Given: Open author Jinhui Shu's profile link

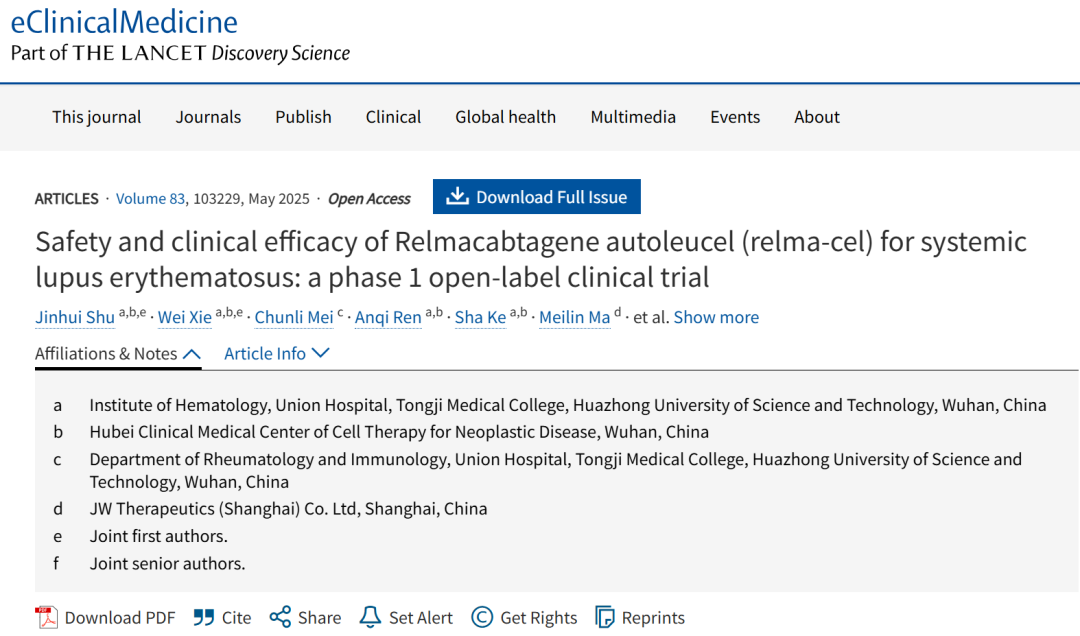Looking at the screenshot, I should click(74, 317).
